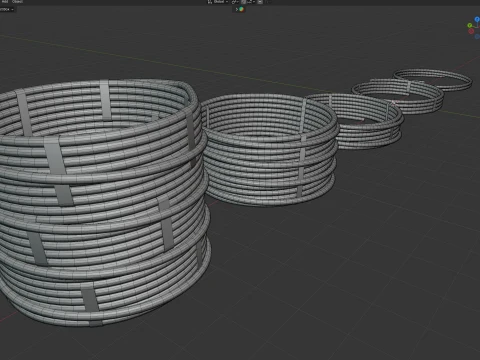This screenshot has height=360, width=480.
Task: Select the second-largest wire coil
Action: tap(269, 150)
